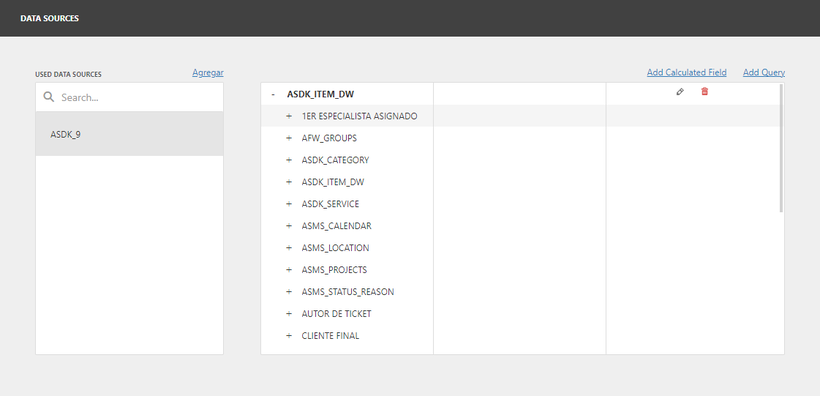Click Add Calculated Field link
Image resolution: width=820 pixels, height=396 pixels.
pos(687,73)
